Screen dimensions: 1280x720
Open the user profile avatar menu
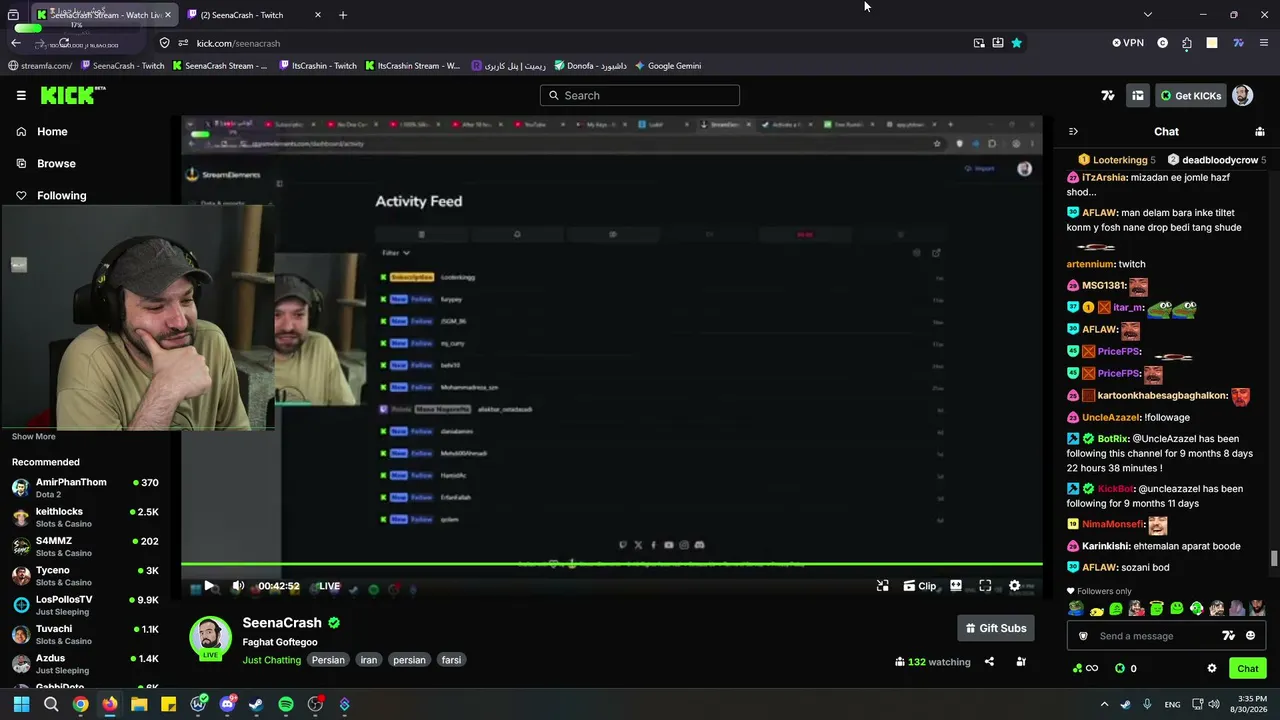[x=1242, y=96]
